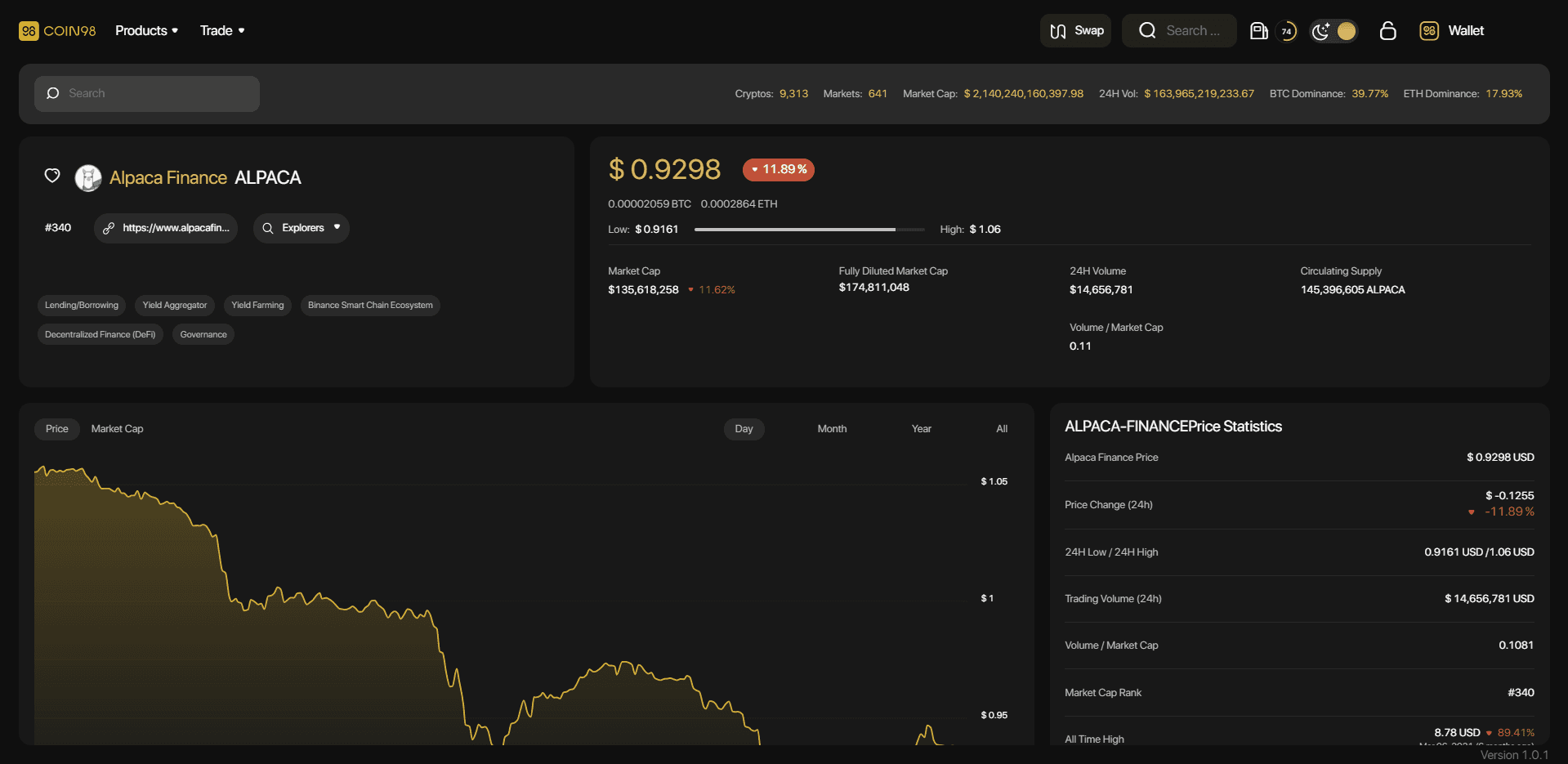
Task: Click Binance Smart Chain Ecosystem tag
Action: pos(370,306)
